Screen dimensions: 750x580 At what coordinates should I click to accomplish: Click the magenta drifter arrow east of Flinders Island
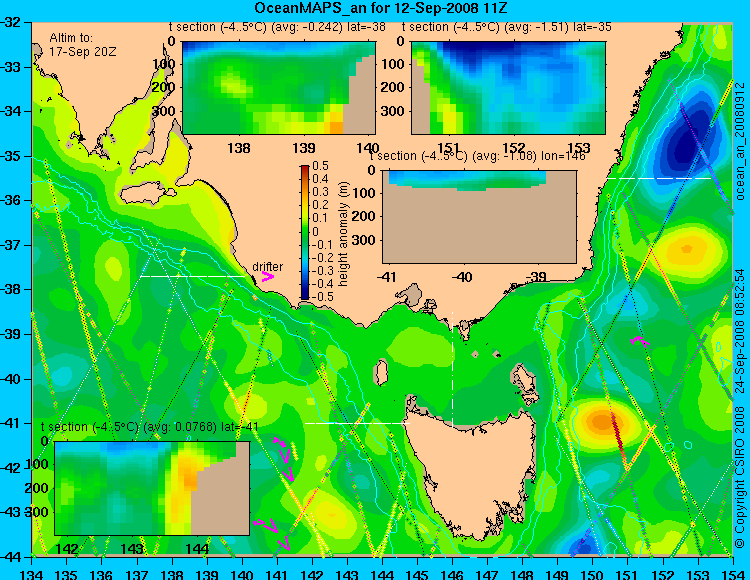[x=639, y=340]
